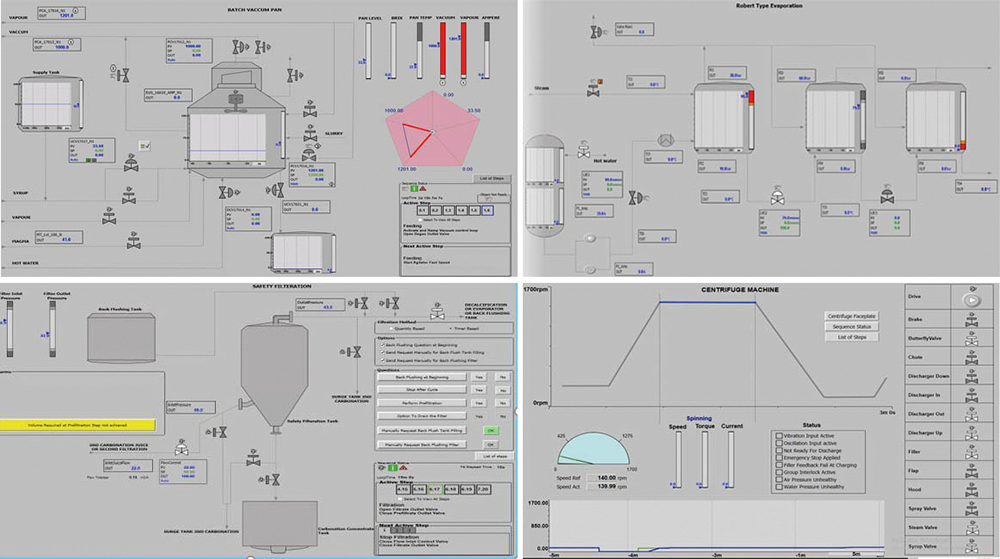Open the green run indicator in Vacuum Pan sequence
The image size is (1000, 559).
[x=414, y=189]
